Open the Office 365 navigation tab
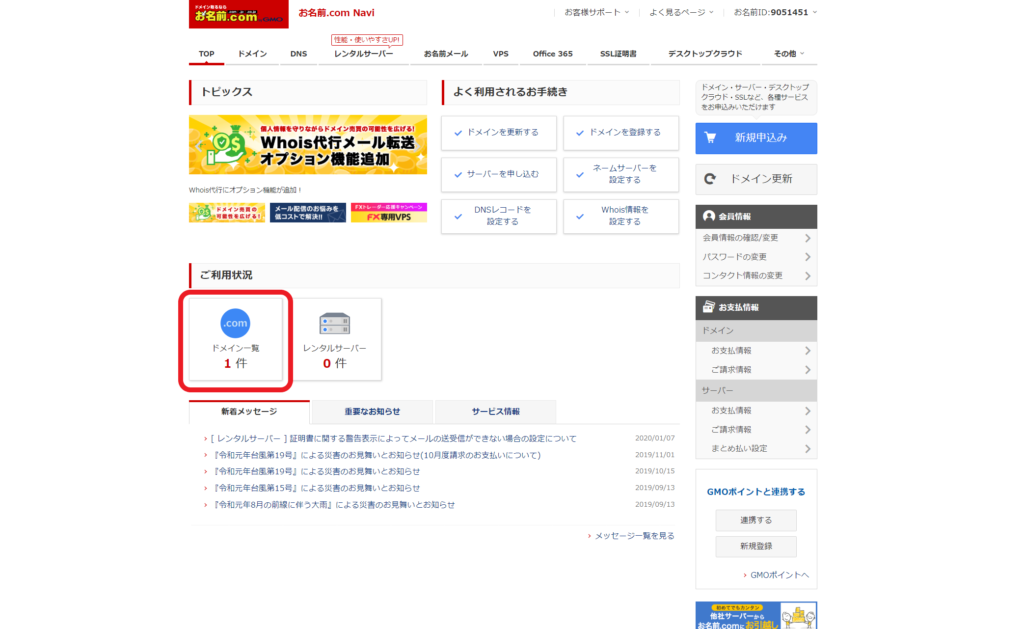 (552, 54)
